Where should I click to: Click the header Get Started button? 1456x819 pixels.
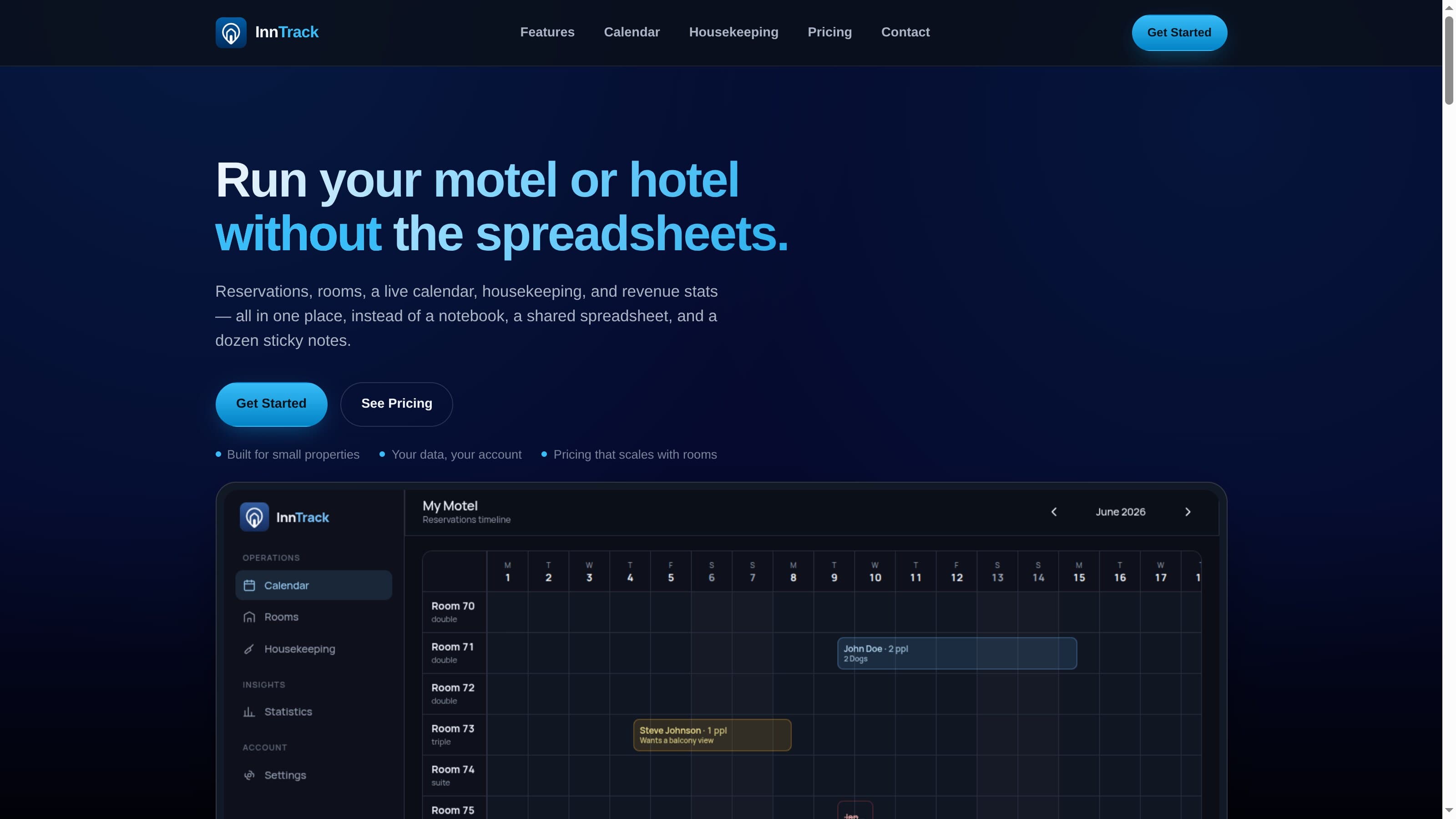click(1179, 33)
